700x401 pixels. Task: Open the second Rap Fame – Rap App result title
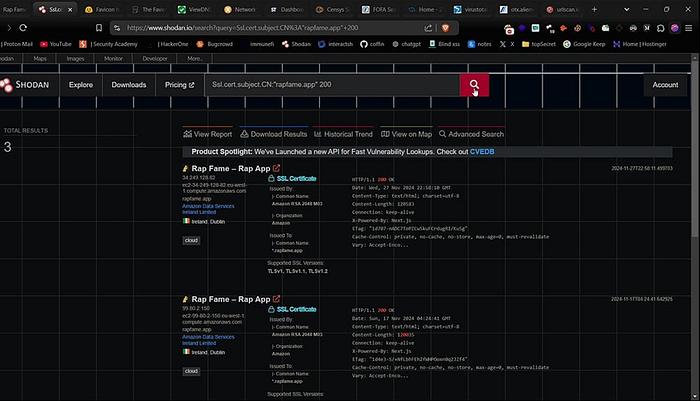point(231,299)
